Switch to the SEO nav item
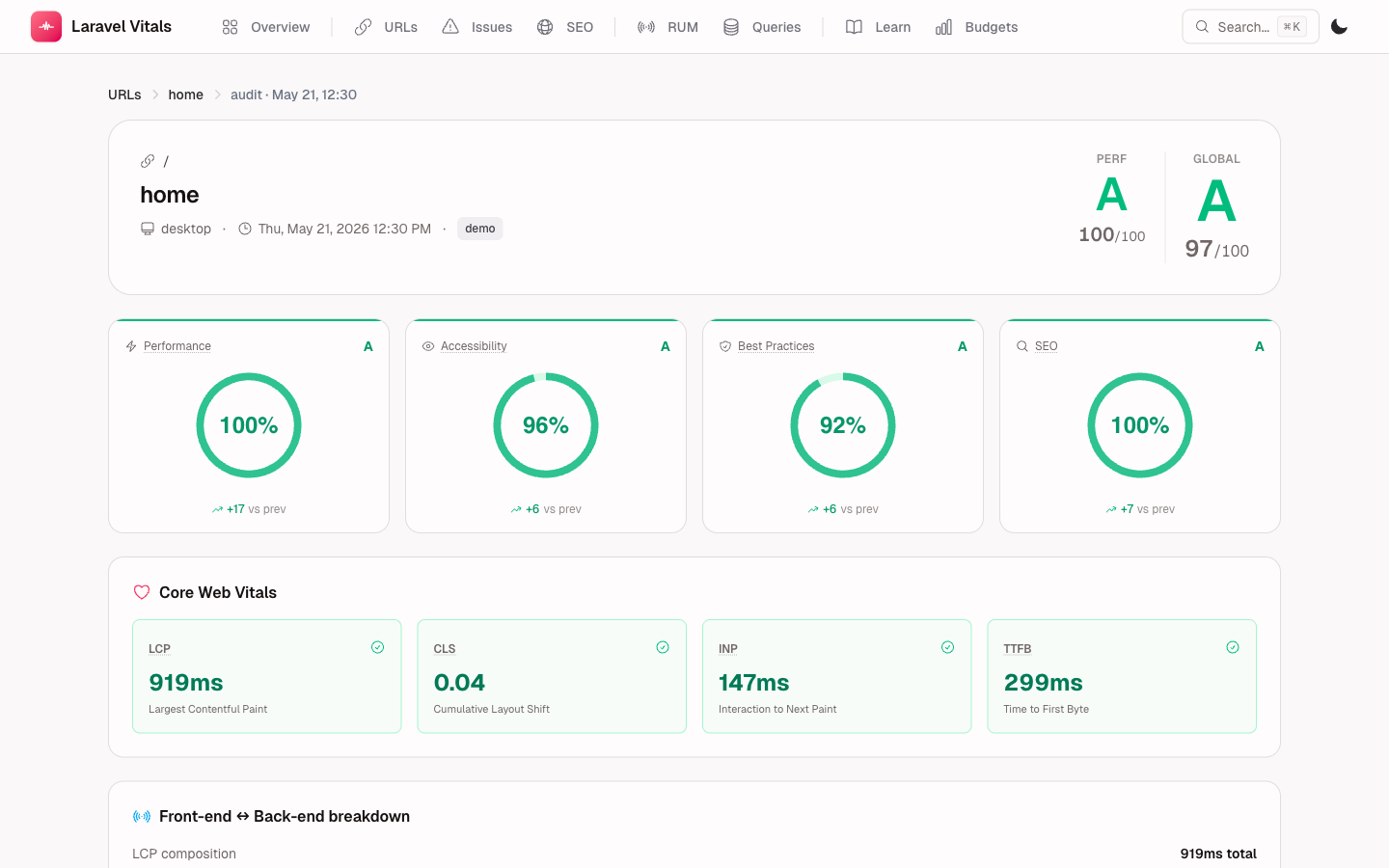The width and height of the screenshot is (1389, 868). (x=565, y=27)
